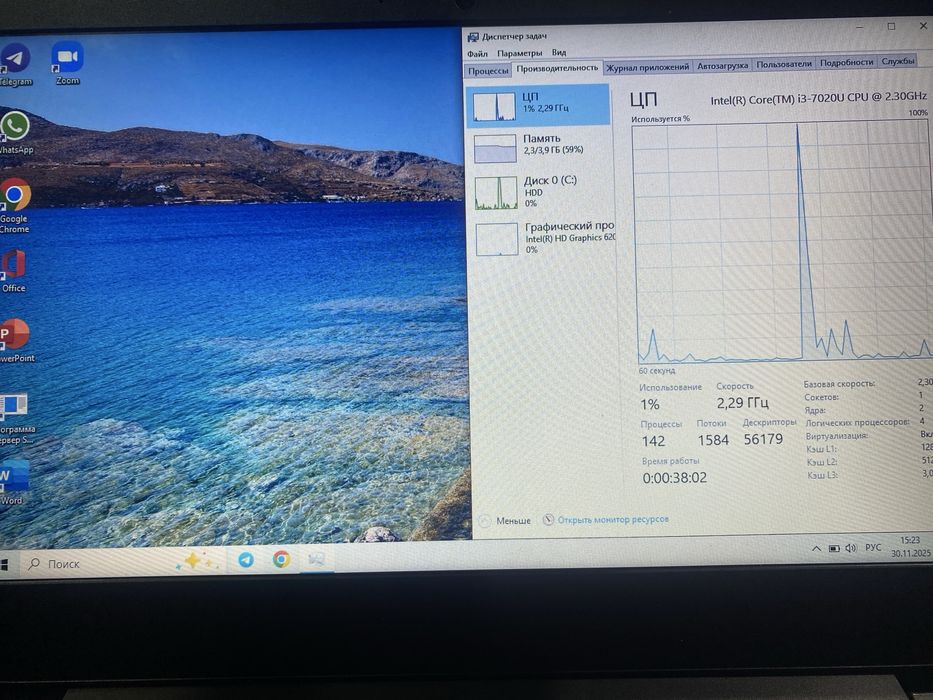Maximize the Task Manager window

[x=891, y=27]
